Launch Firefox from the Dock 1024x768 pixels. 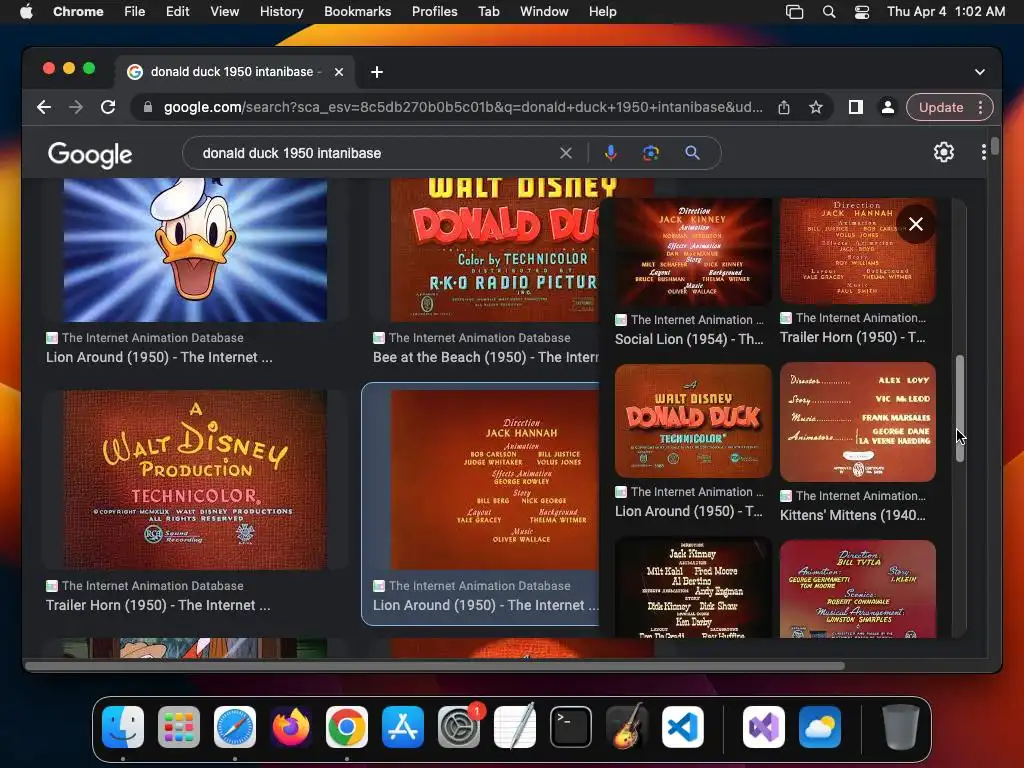pos(291,726)
